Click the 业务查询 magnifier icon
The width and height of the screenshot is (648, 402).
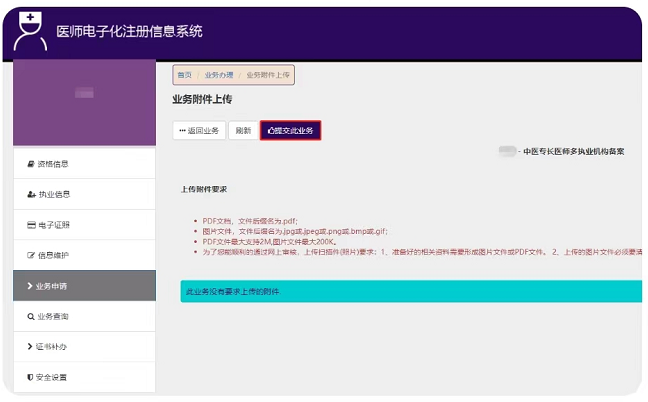31,317
